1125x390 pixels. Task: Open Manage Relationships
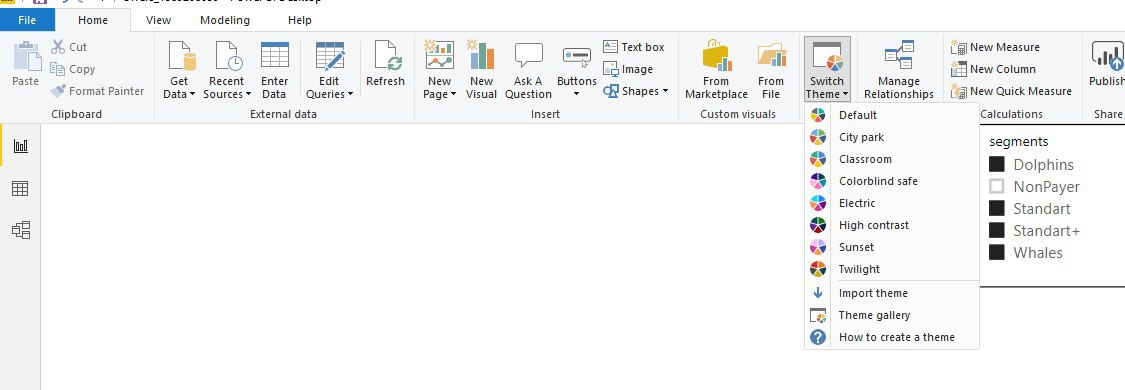899,70
